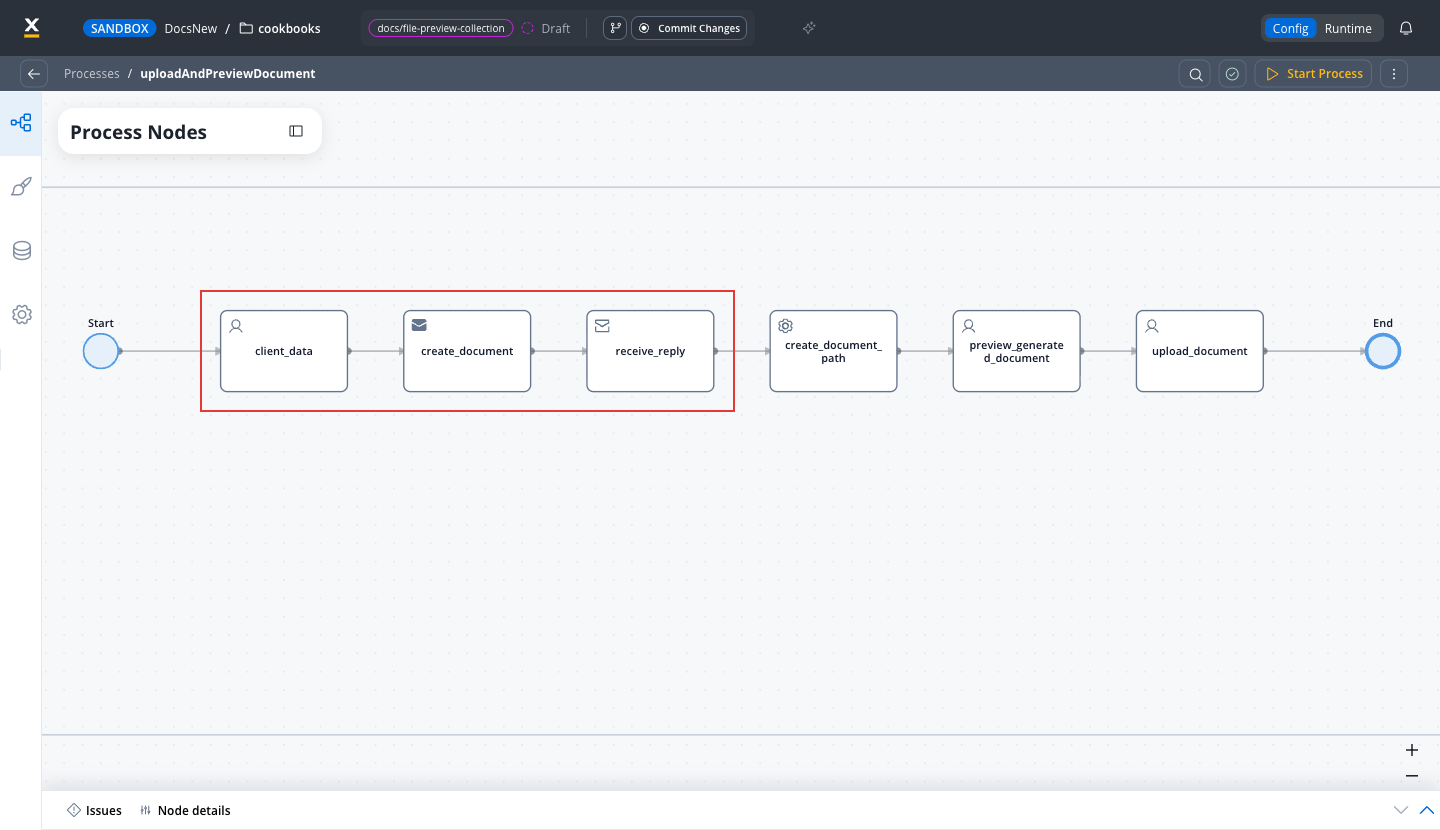Select the client_data user task node
This screenshot has width=1440, height=830.
[x=284, y=351]
